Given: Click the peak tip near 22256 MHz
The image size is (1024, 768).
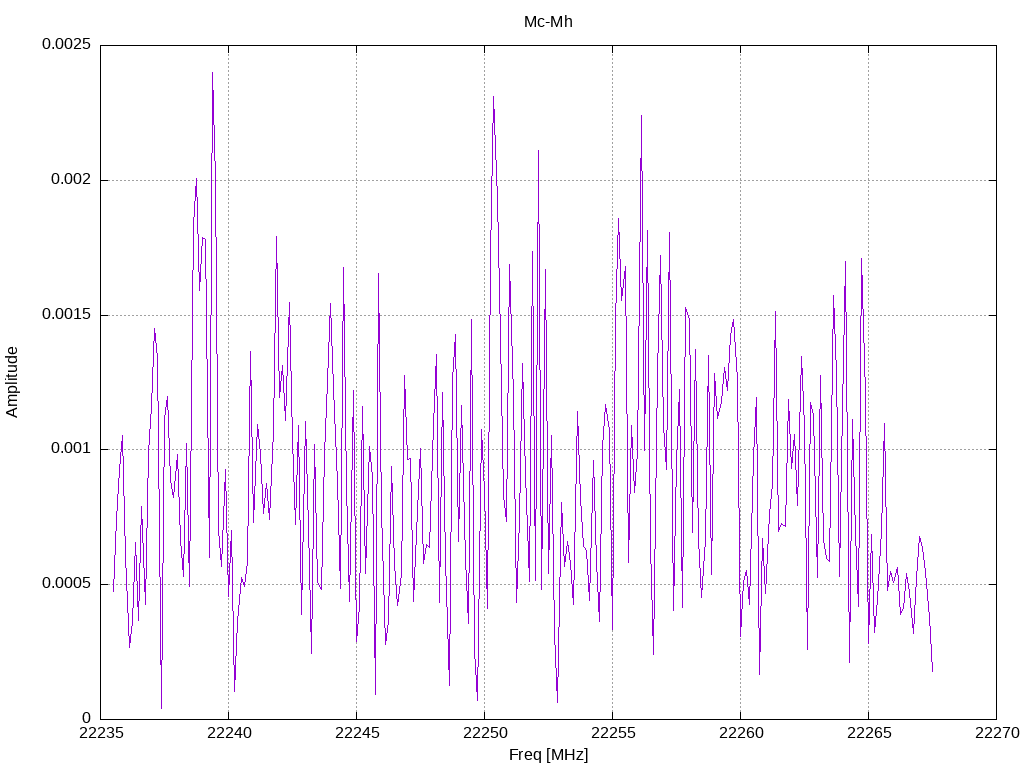Looking at the screenshot, I should coord(641,116).
